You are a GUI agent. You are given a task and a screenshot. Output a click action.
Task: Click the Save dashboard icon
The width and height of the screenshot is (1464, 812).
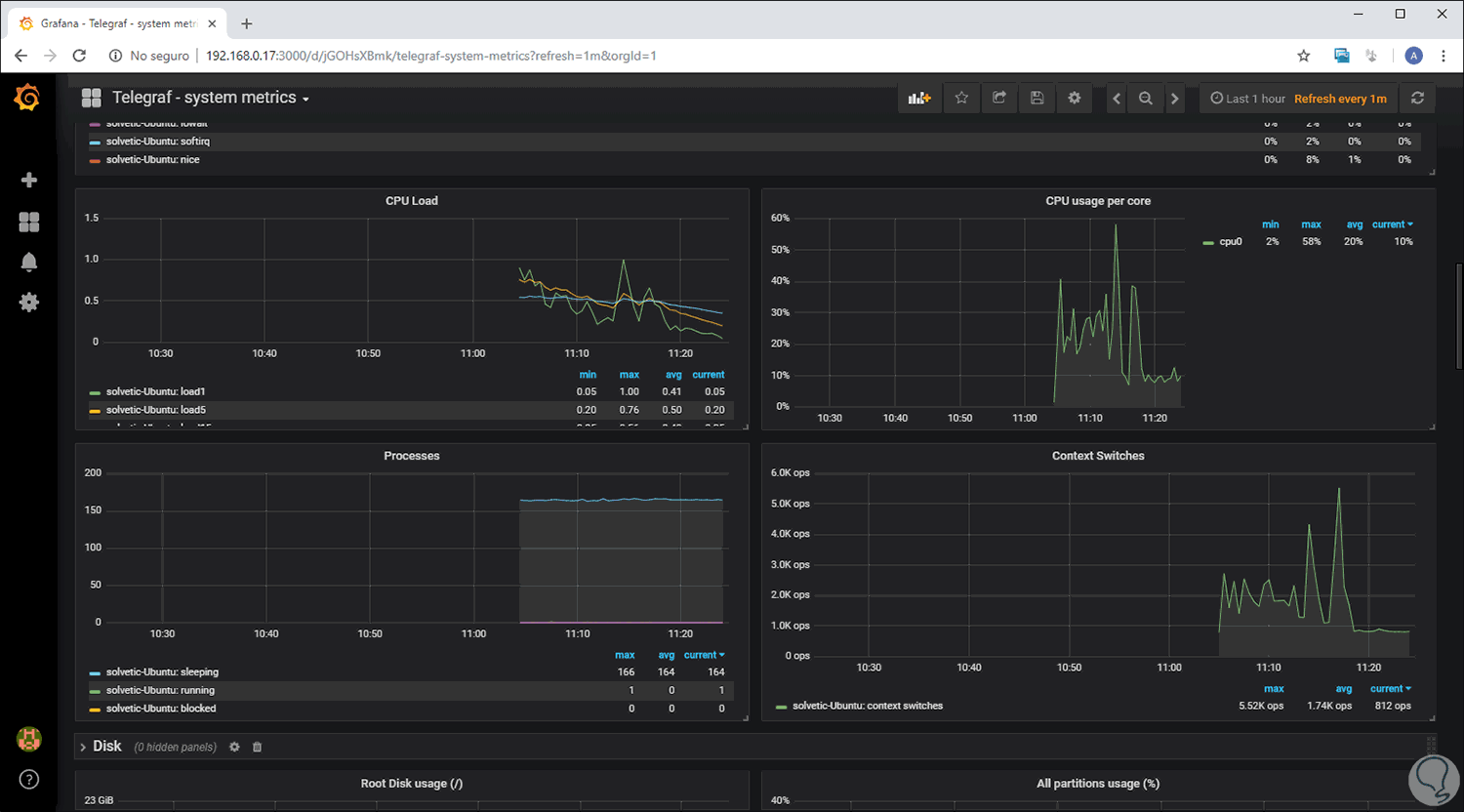1037,98
